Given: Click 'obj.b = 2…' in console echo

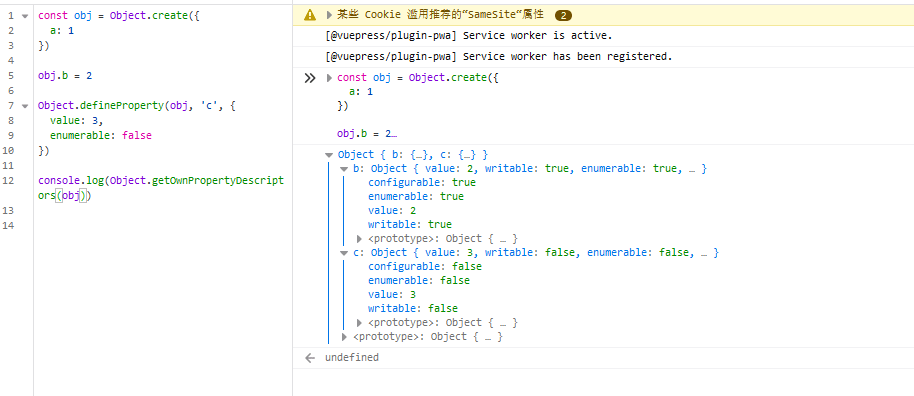Looking at the screenshot, I should pyautogui.click(x=367, y=134).
